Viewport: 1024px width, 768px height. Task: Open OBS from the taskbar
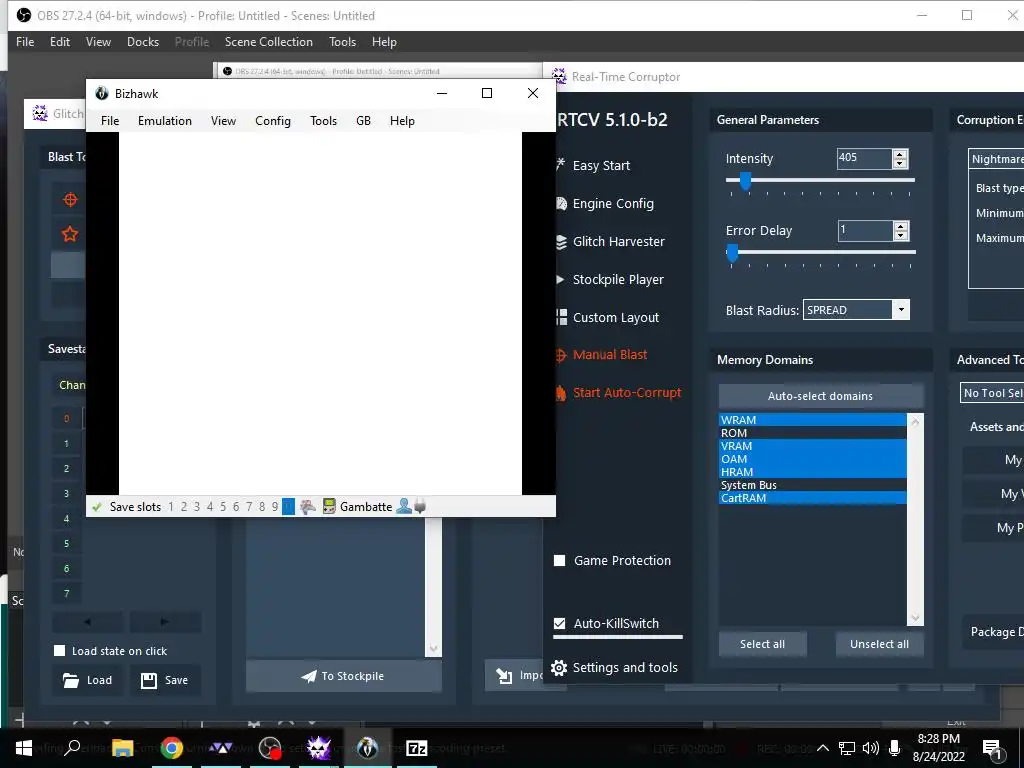270,748
